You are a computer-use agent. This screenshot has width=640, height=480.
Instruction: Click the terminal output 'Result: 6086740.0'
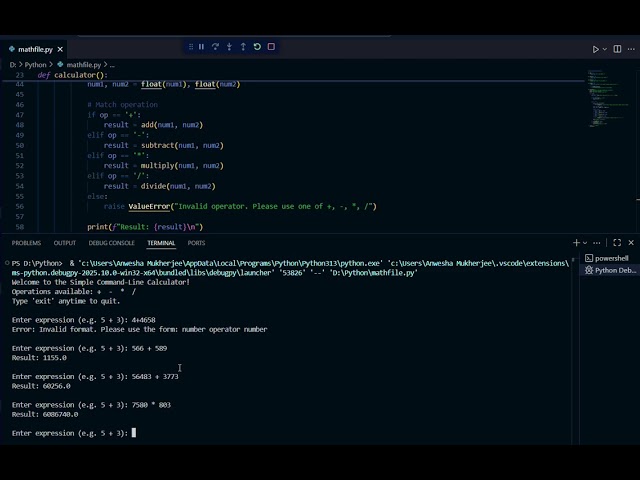pyautogui.click(x=45, y=414)
